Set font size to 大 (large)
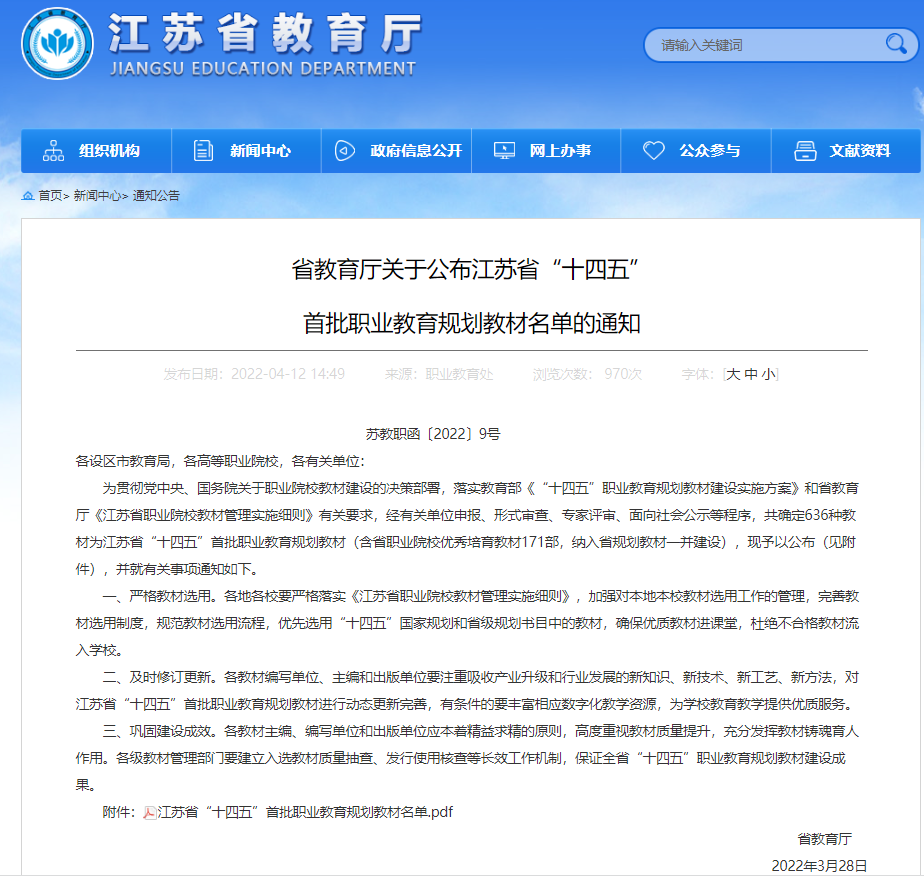The image size is (924, 877). click(x=733, y=374)
